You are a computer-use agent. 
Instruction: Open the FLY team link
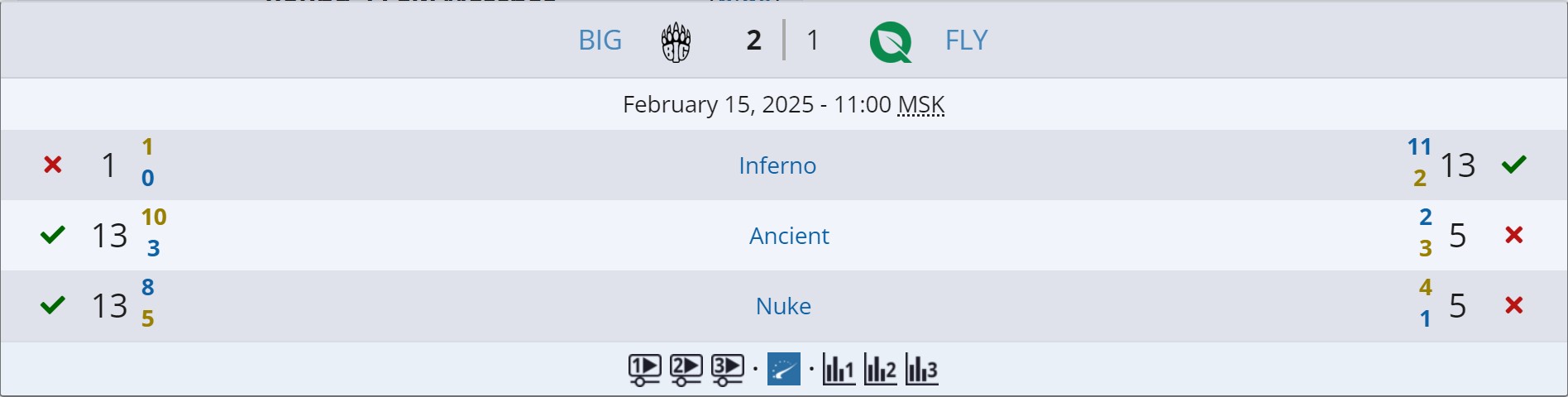pyautogui.click(x=966, y=41)
